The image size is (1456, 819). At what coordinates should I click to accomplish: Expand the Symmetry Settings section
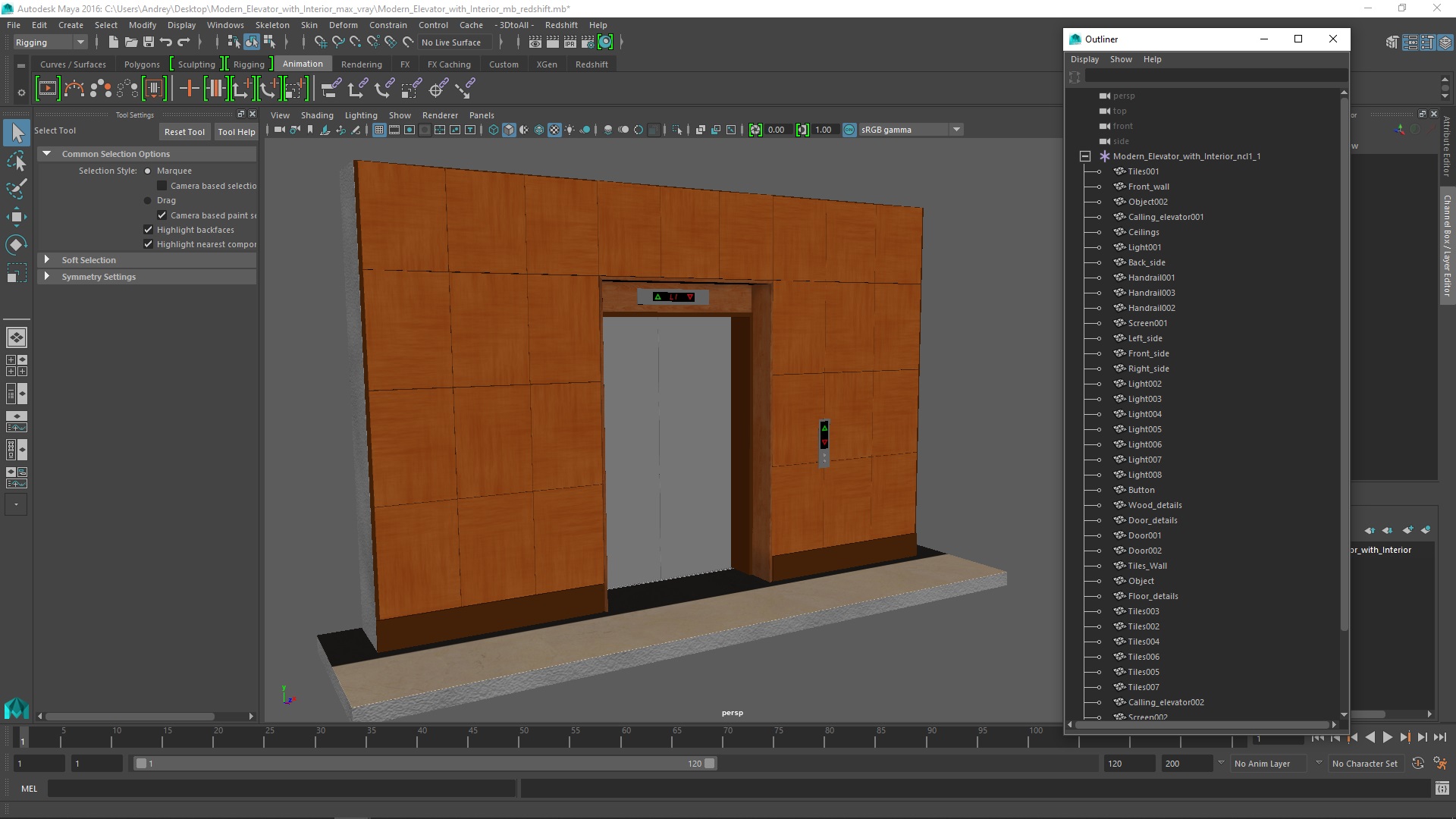[47, 277]
